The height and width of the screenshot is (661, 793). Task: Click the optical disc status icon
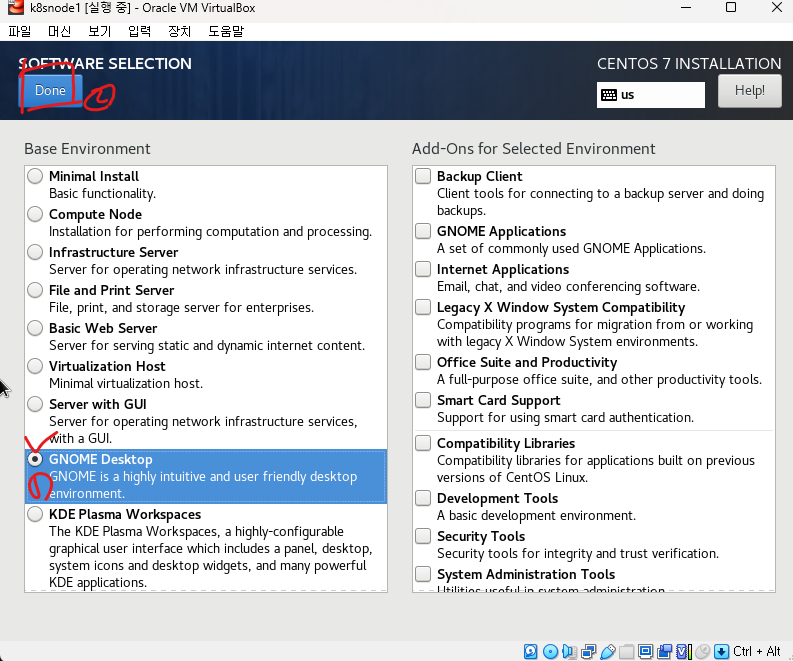[x=550, y=651]
